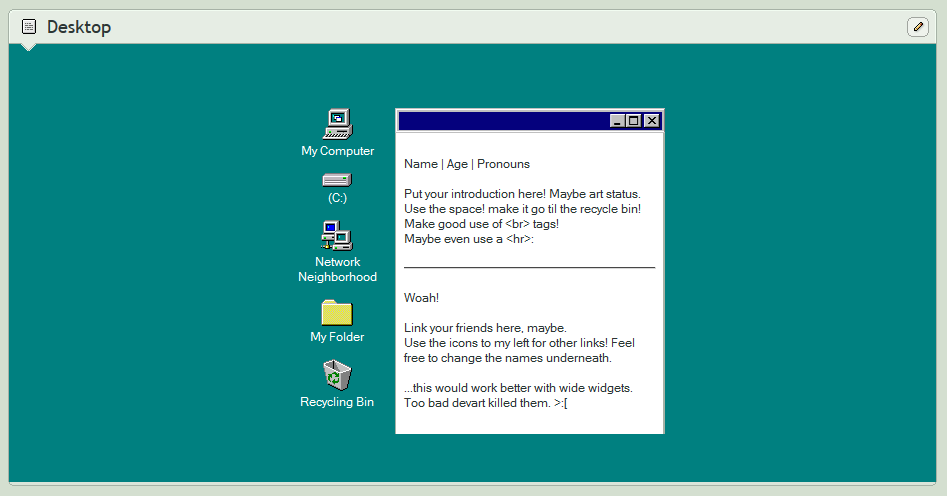Click the (C:) drive icon

tap(337, 180)
